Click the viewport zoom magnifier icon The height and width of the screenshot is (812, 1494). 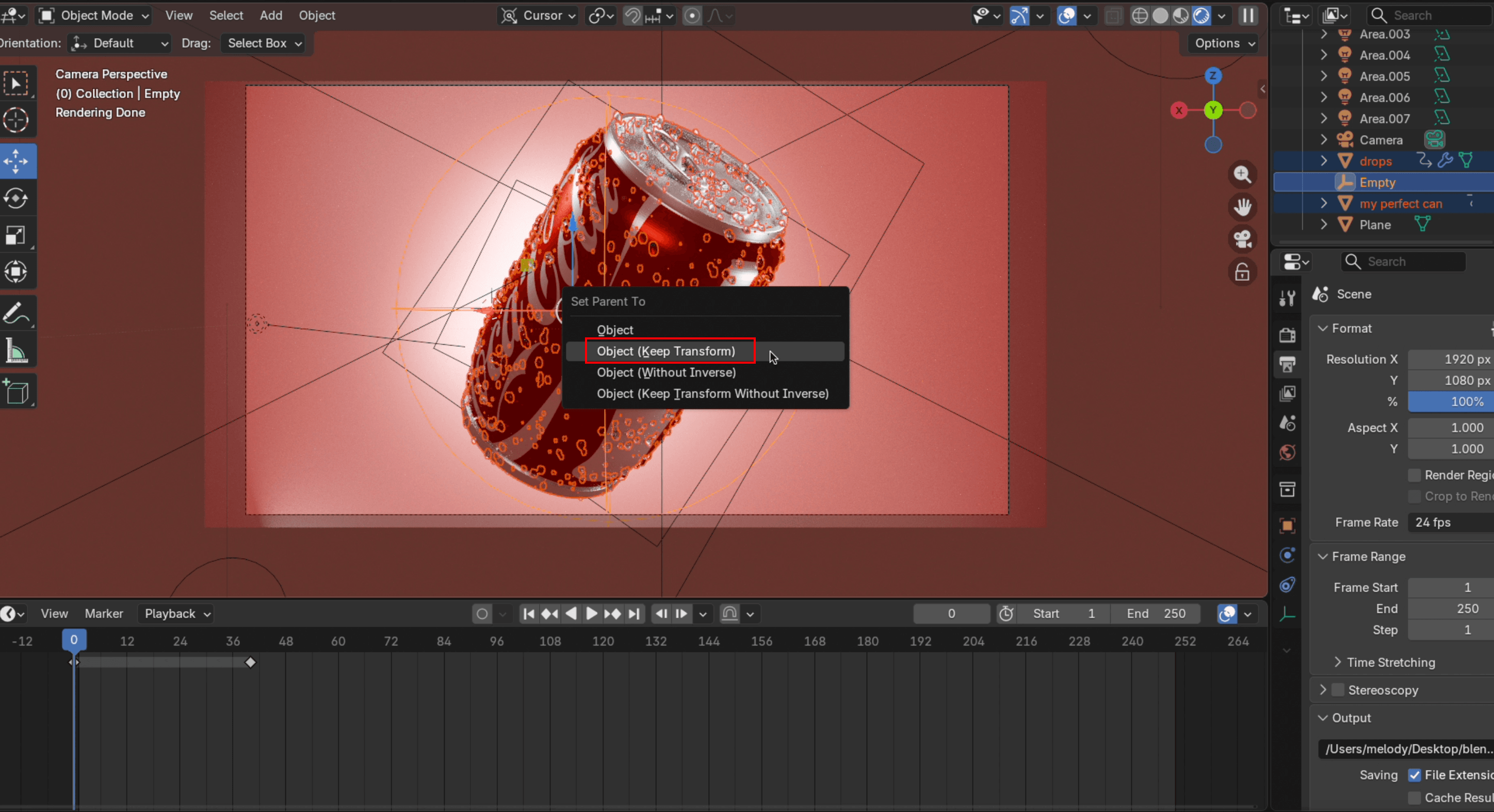coord(1242,174)
